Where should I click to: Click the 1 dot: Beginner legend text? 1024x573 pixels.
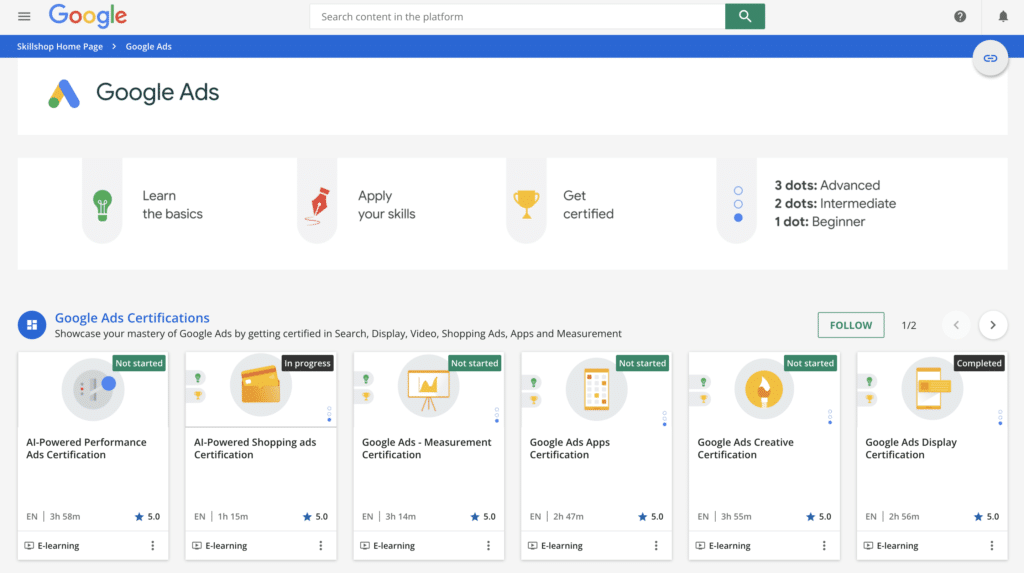point(820,222)
